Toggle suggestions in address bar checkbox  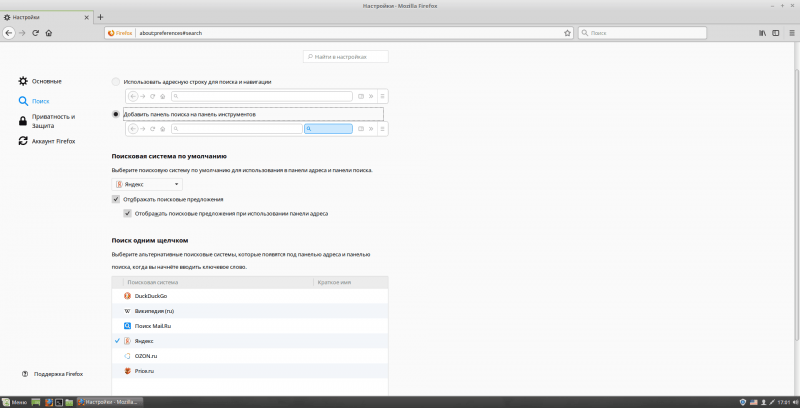click(128, 214)
